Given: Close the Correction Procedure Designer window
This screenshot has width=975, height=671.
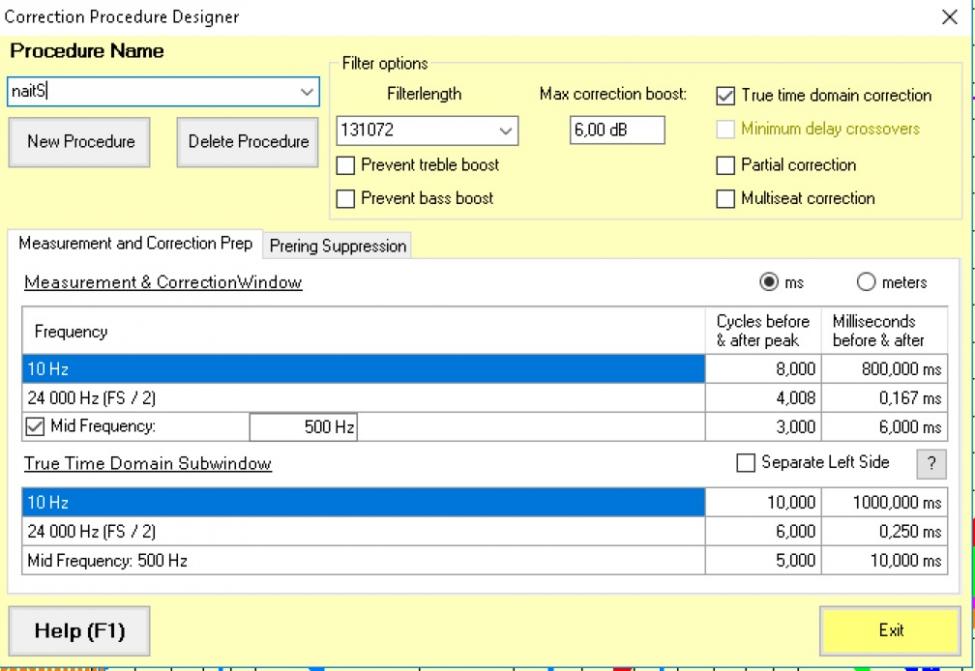Looking at the screenshot, I should click(949, 17).
